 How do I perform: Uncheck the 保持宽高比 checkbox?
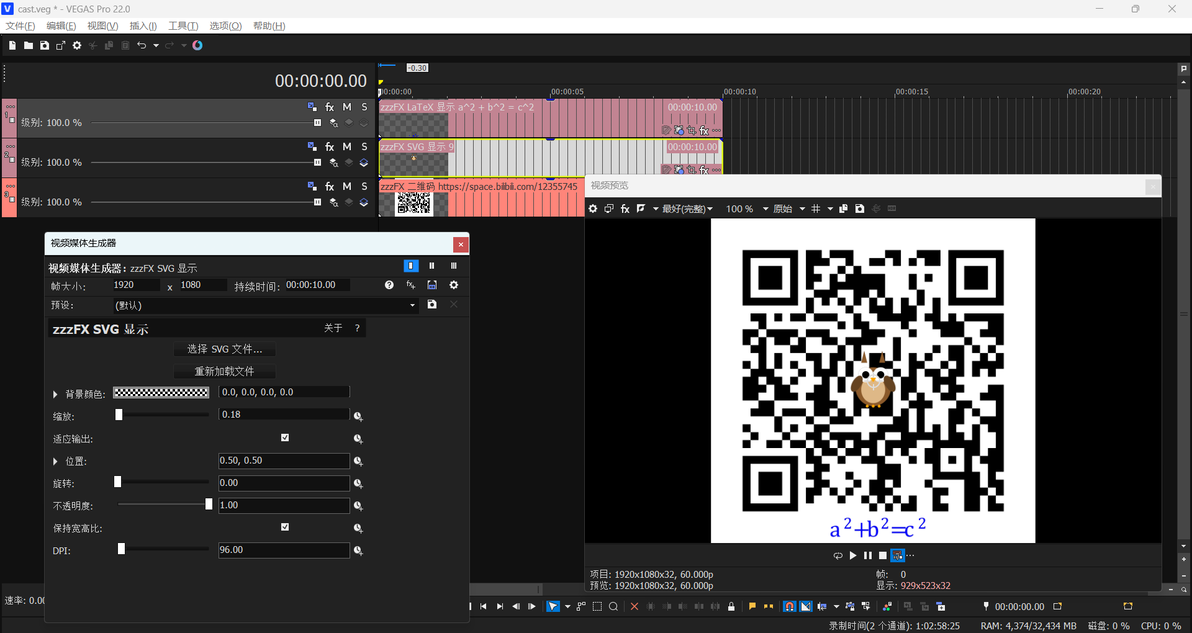[x=285, y=527]
